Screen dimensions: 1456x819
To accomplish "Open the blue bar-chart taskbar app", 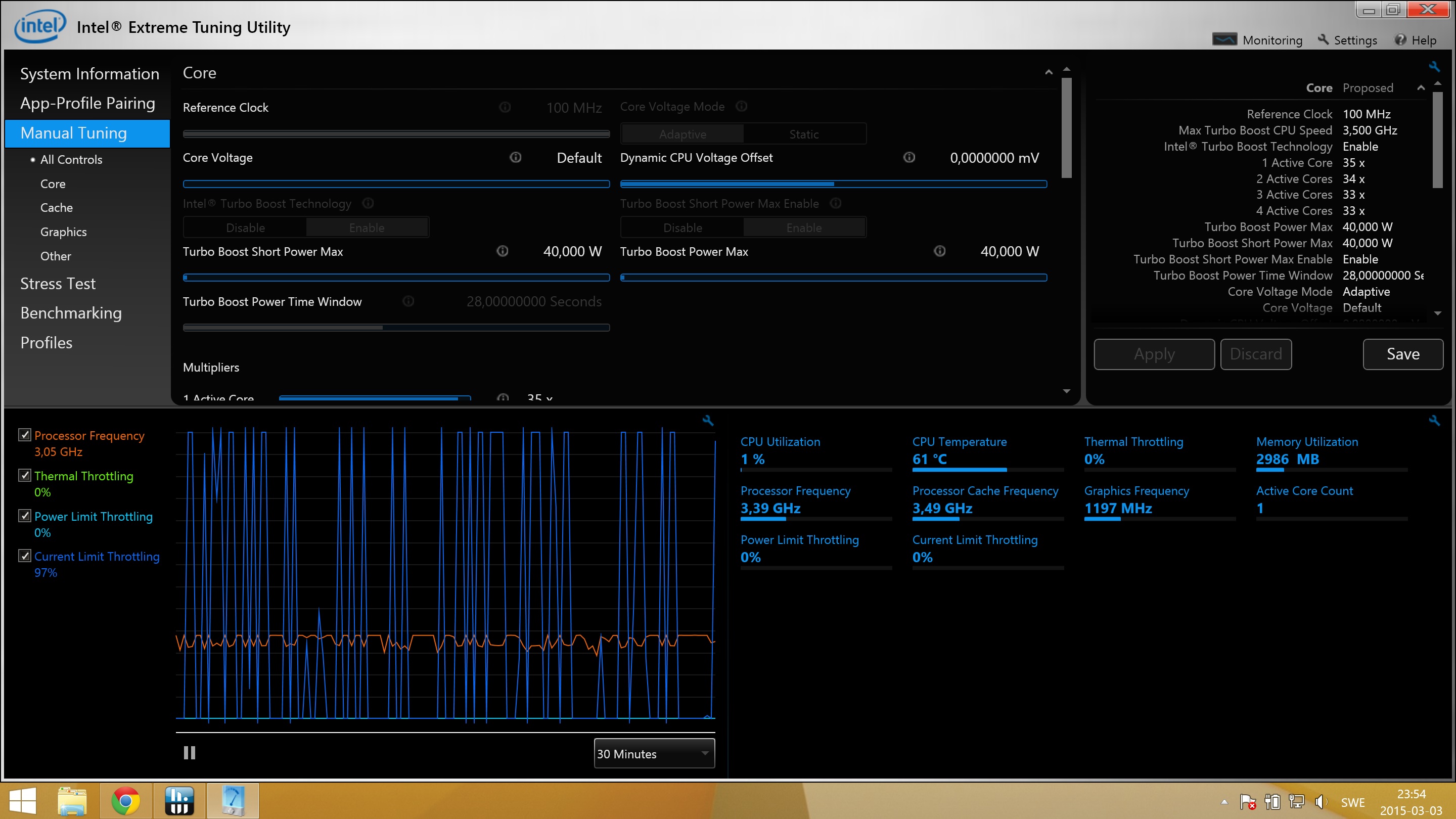I will [179, 801].
